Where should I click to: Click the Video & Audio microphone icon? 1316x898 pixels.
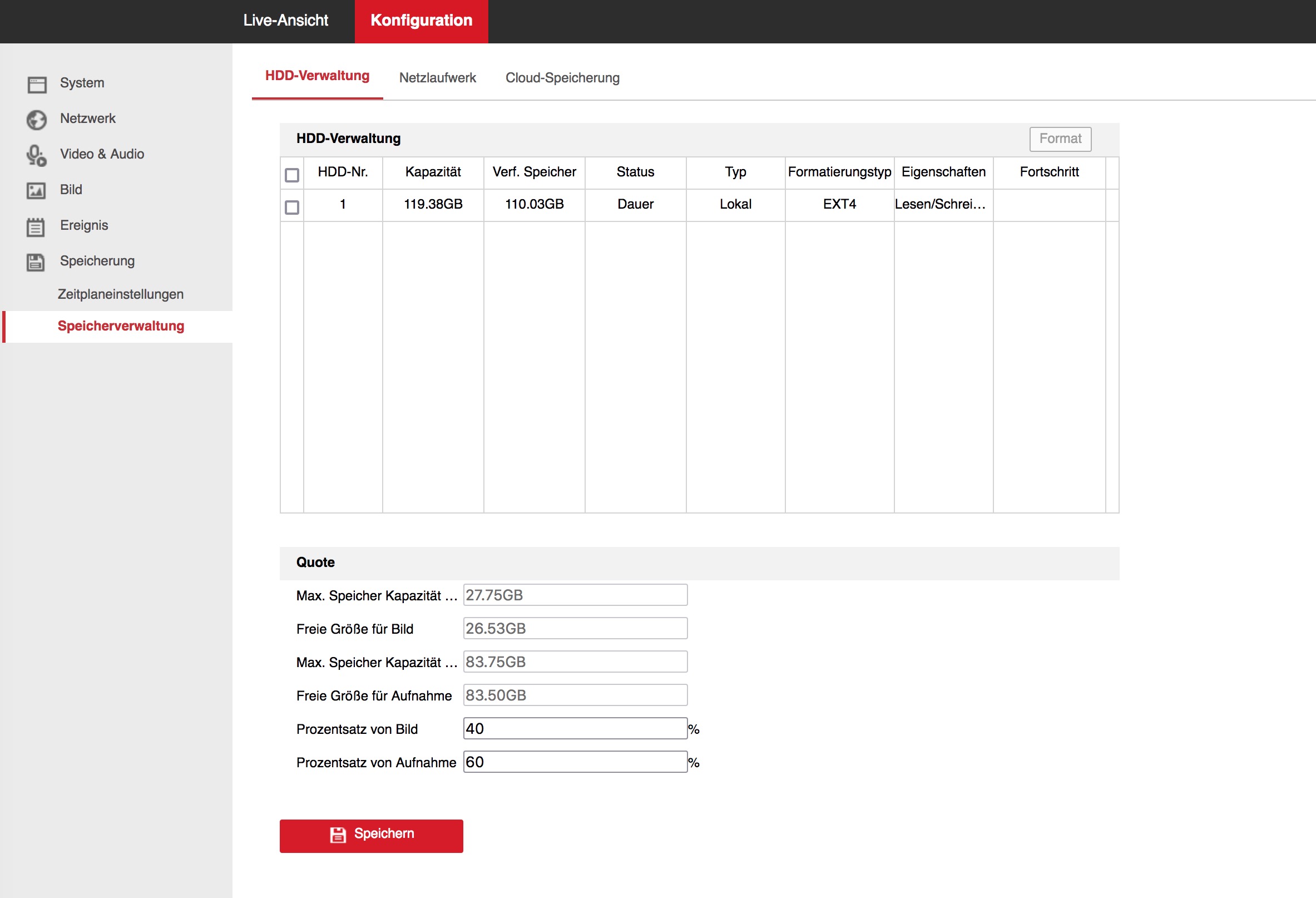[36, 155]
